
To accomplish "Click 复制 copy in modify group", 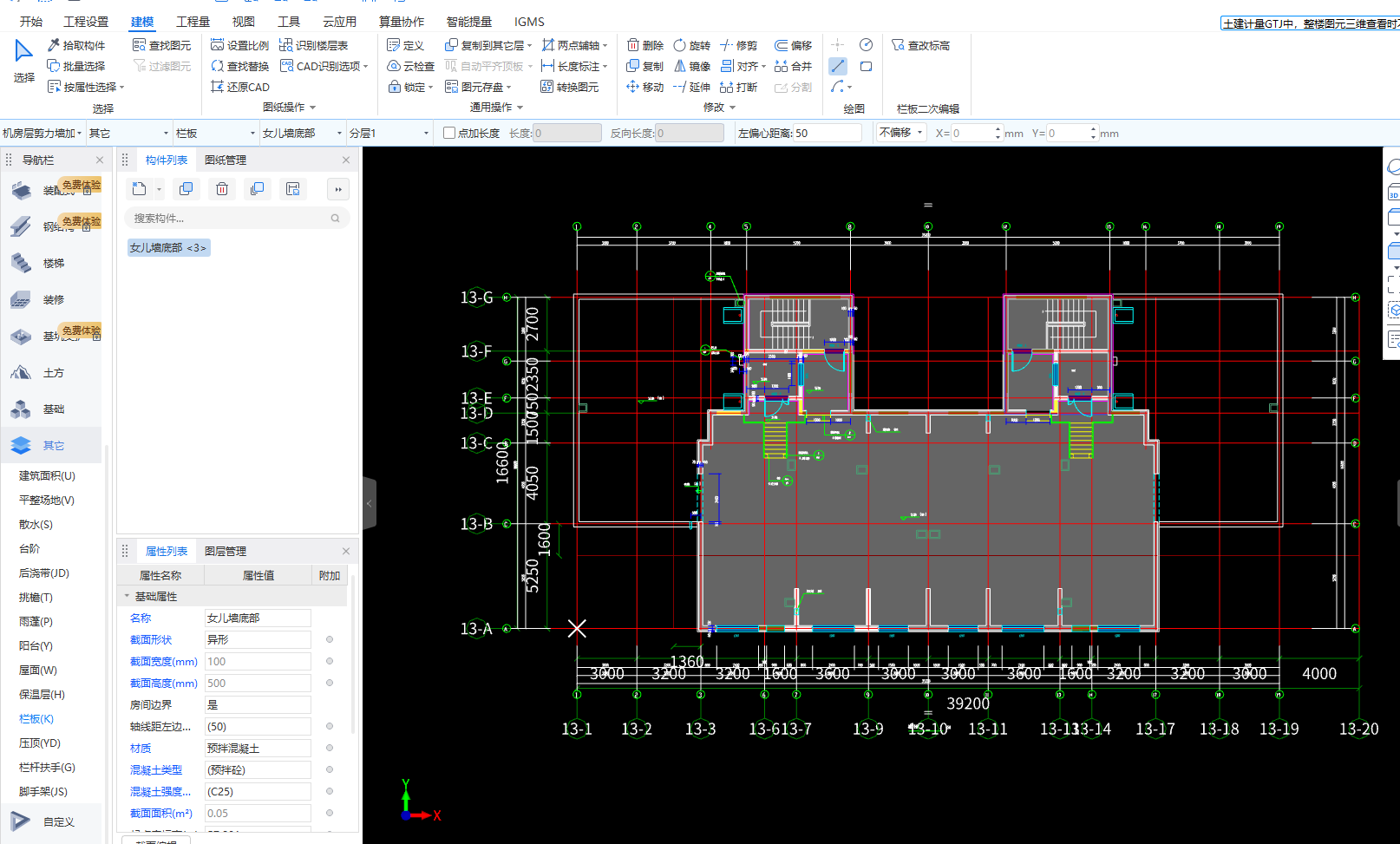I will 644,66.
